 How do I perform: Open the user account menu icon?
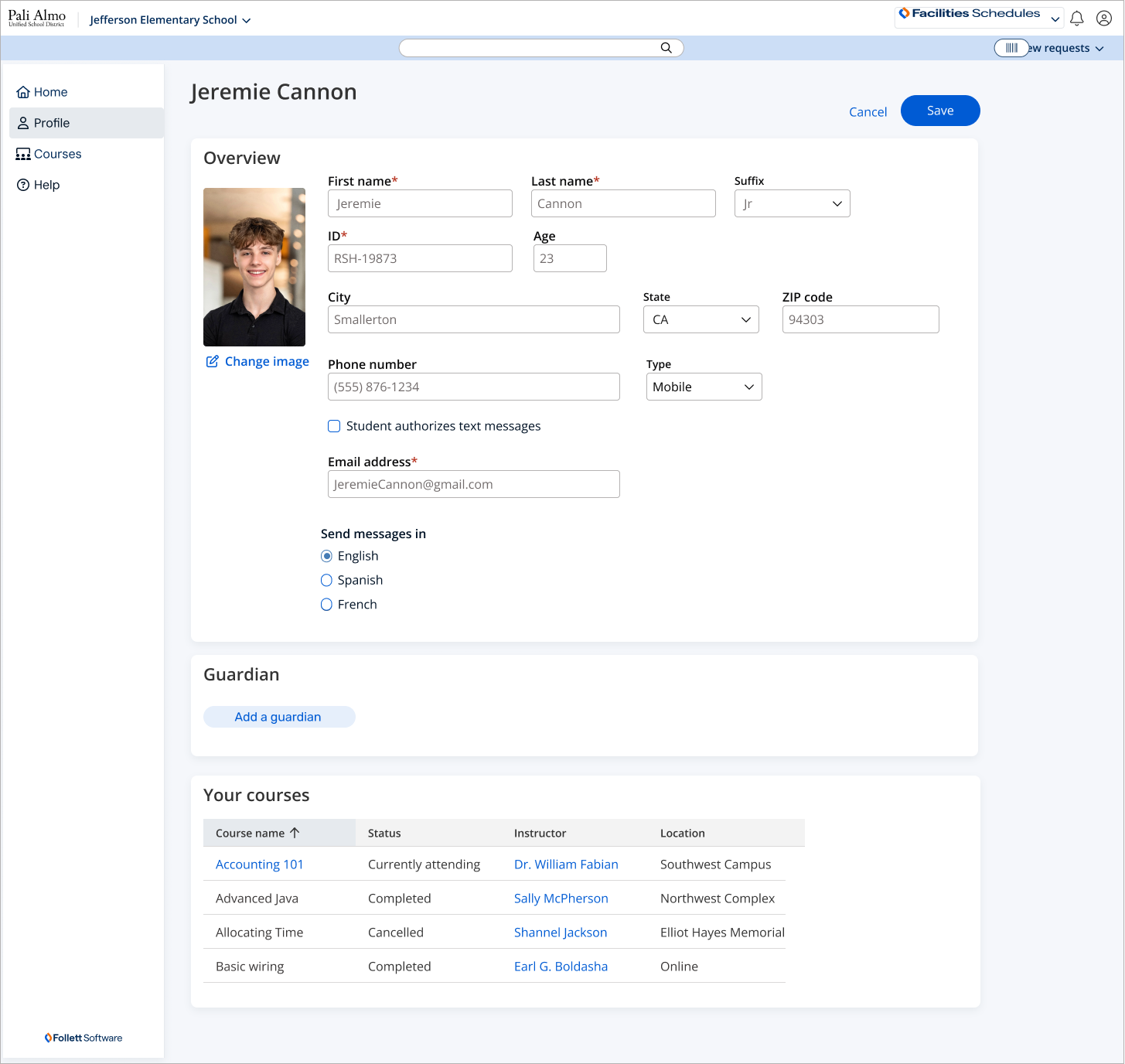pyautogui.click(x=1103, y=18)
